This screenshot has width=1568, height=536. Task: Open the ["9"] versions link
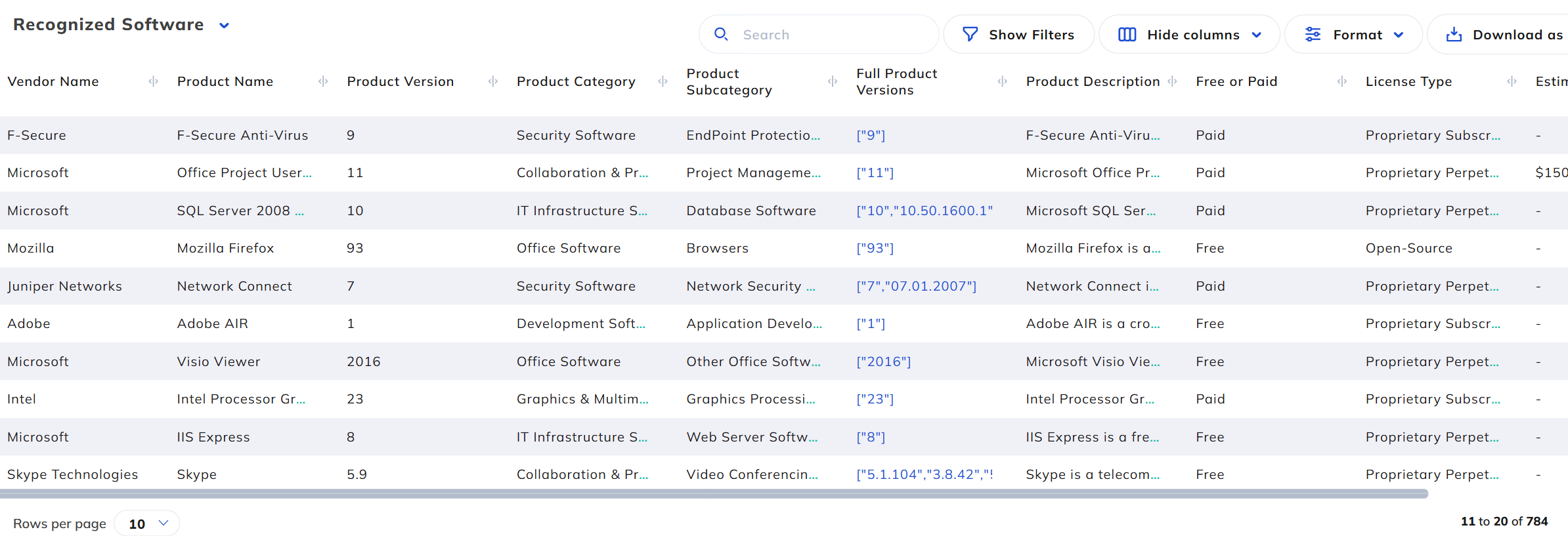click(871, 135)
